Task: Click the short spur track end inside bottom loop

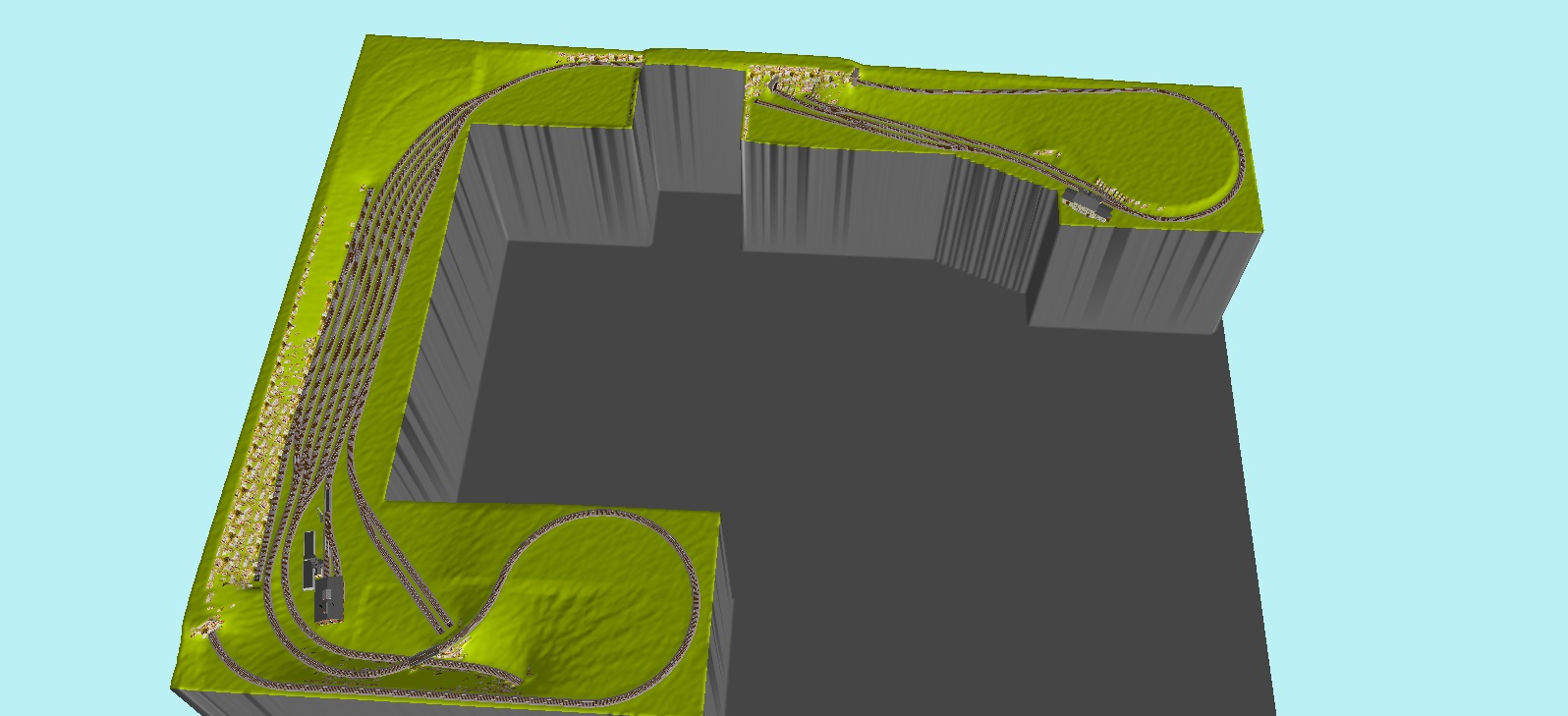Action: [x=515, y=676]
